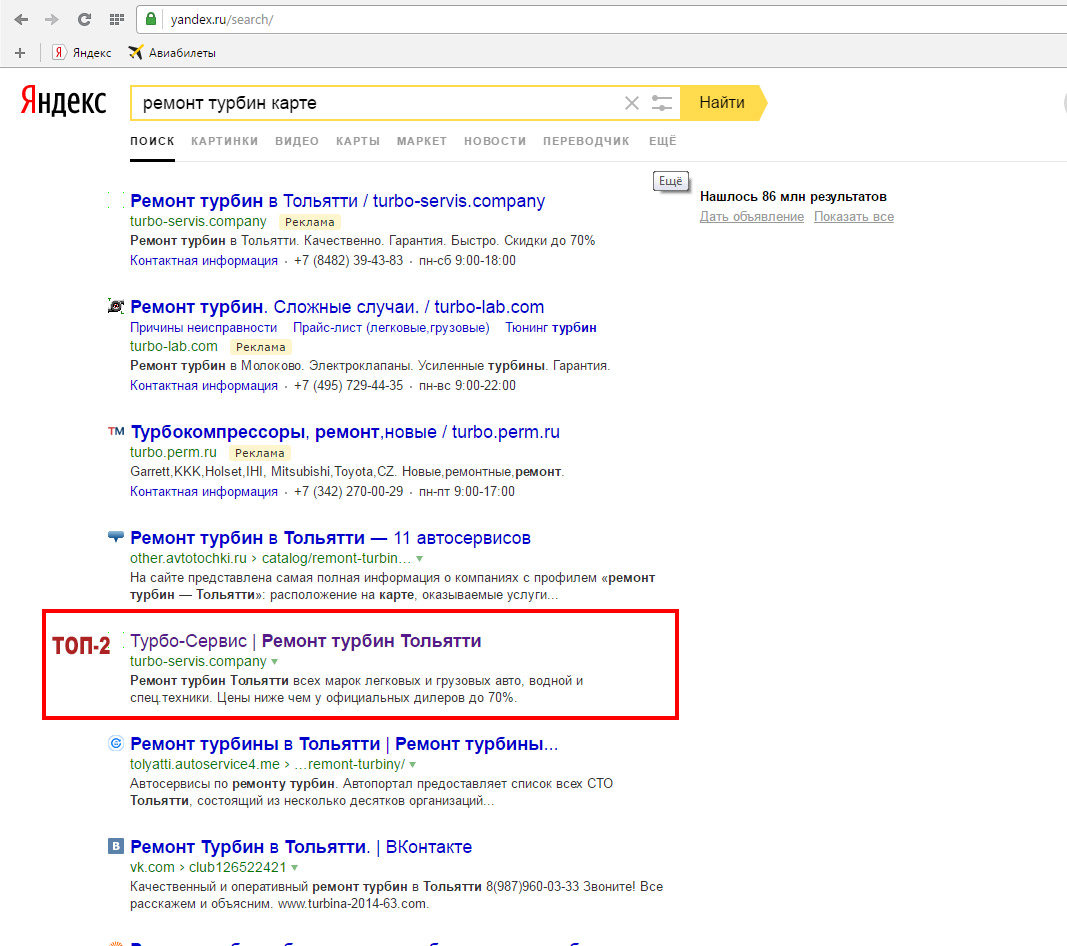Screen dimensions: 1067x946
Task: Expand arrow beside vk.com club126522421 URL
Action: (294, 868)
